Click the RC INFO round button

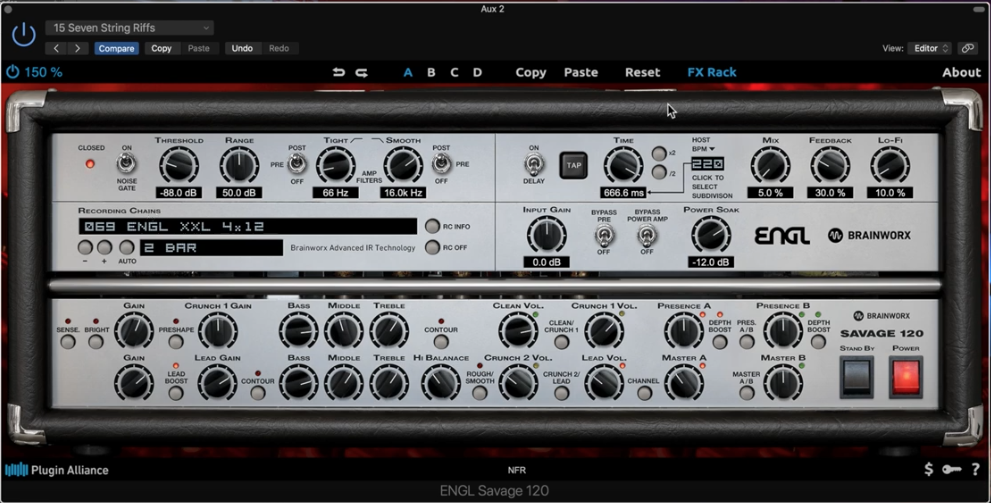click(432, 226)
